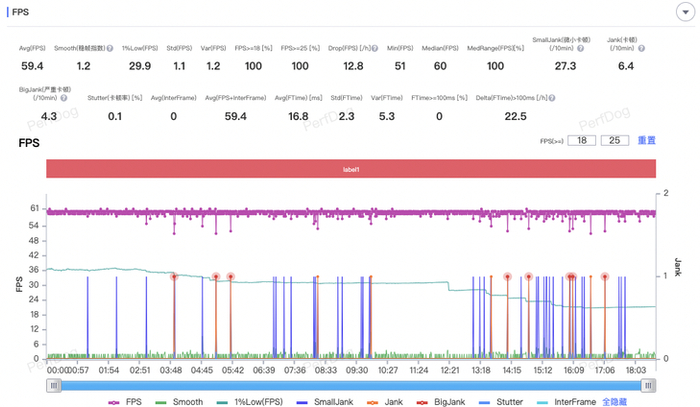The image size is (700, 407).
Task: Click the FPS threshold field showing 18
Action: pos(582,141)
